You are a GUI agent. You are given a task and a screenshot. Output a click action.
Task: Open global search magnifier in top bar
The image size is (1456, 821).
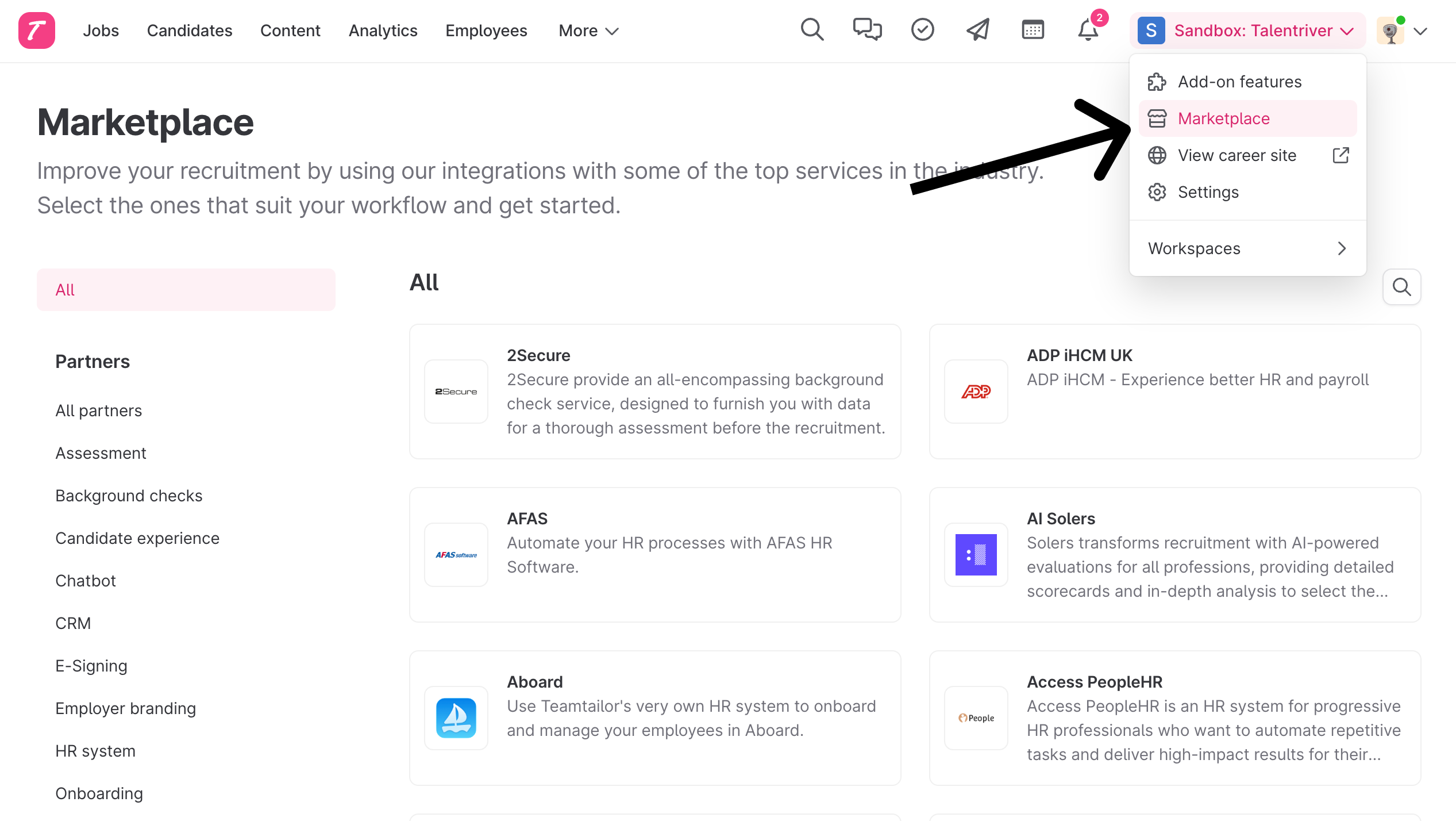[812, 30]
